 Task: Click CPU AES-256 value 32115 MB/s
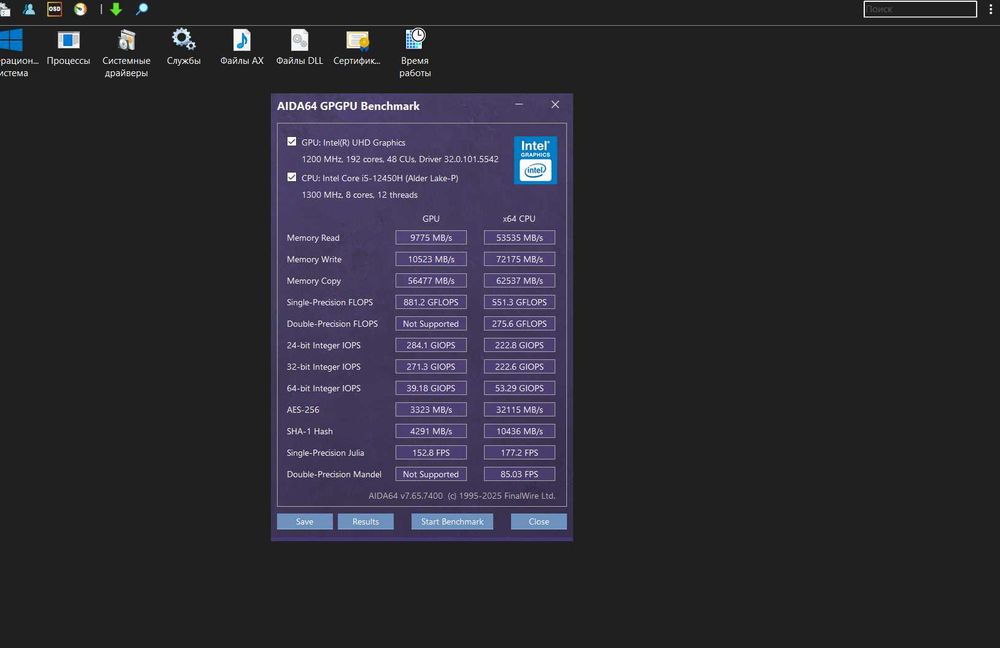[x=519, y=409]
